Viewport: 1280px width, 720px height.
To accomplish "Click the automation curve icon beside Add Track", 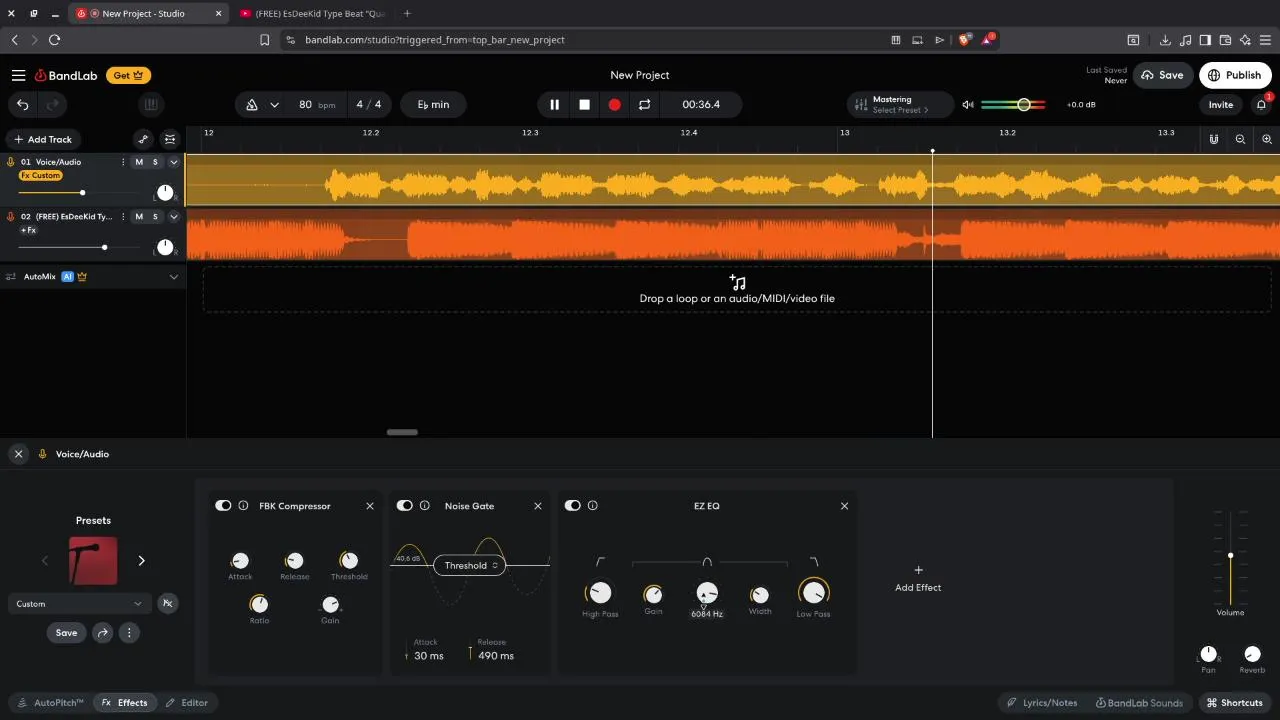I will 143,139.
